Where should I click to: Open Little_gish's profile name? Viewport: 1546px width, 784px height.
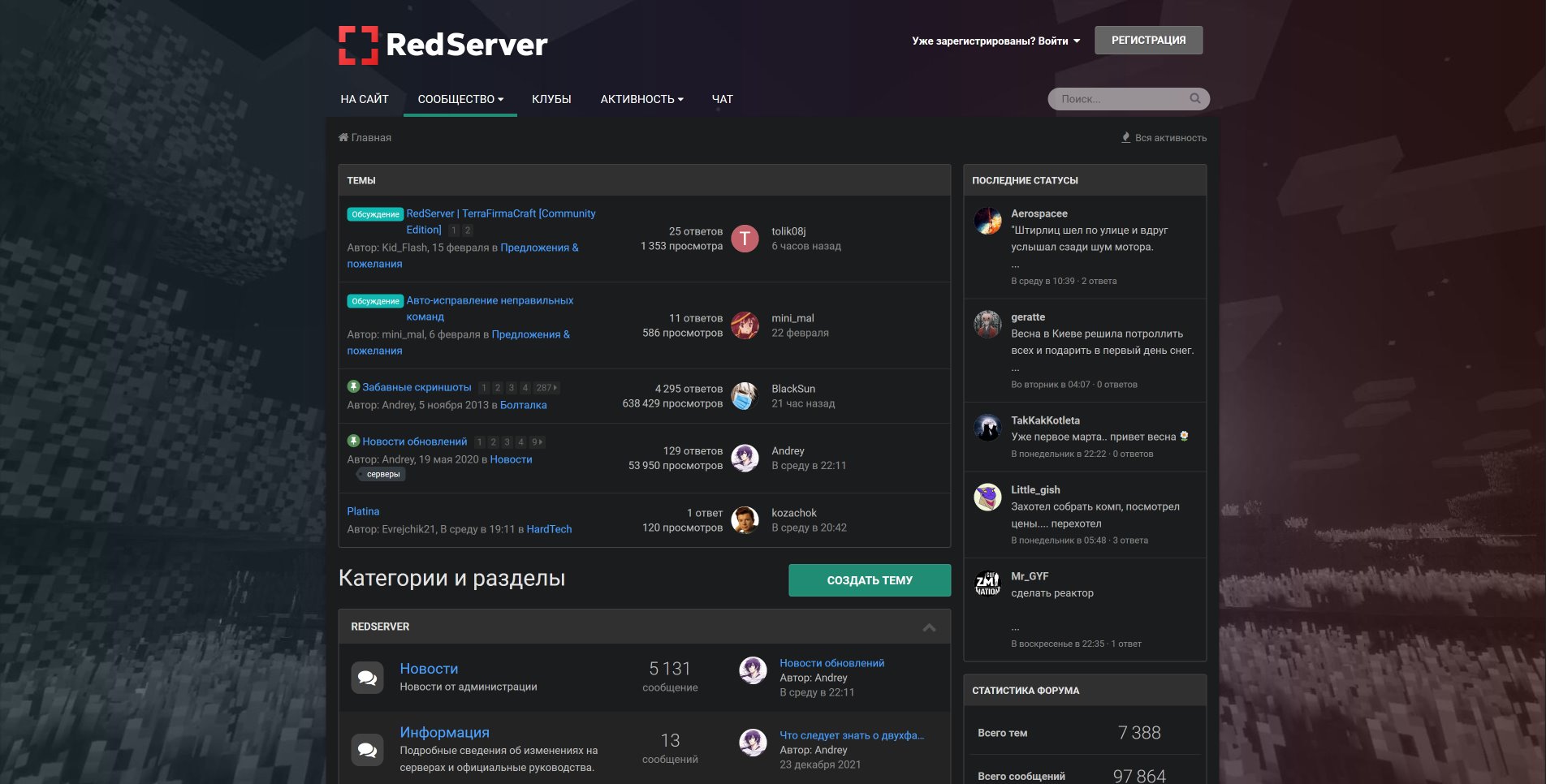(x=1035, y=489)
